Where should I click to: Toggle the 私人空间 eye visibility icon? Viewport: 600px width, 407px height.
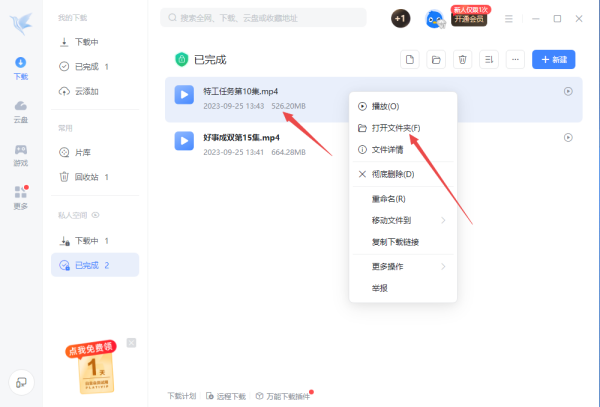click(x=96, y=215)
